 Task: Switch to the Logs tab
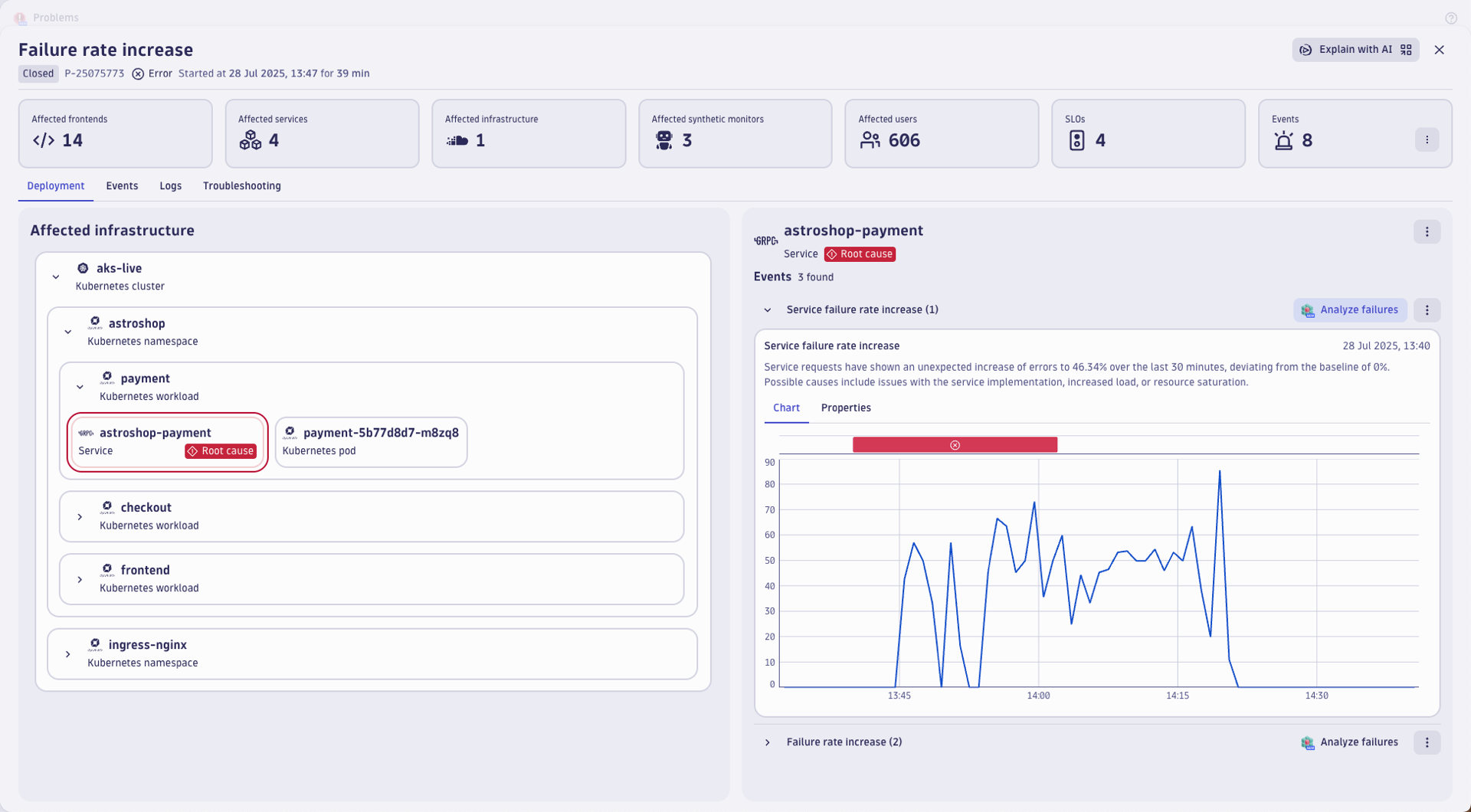tap(170, 185)
